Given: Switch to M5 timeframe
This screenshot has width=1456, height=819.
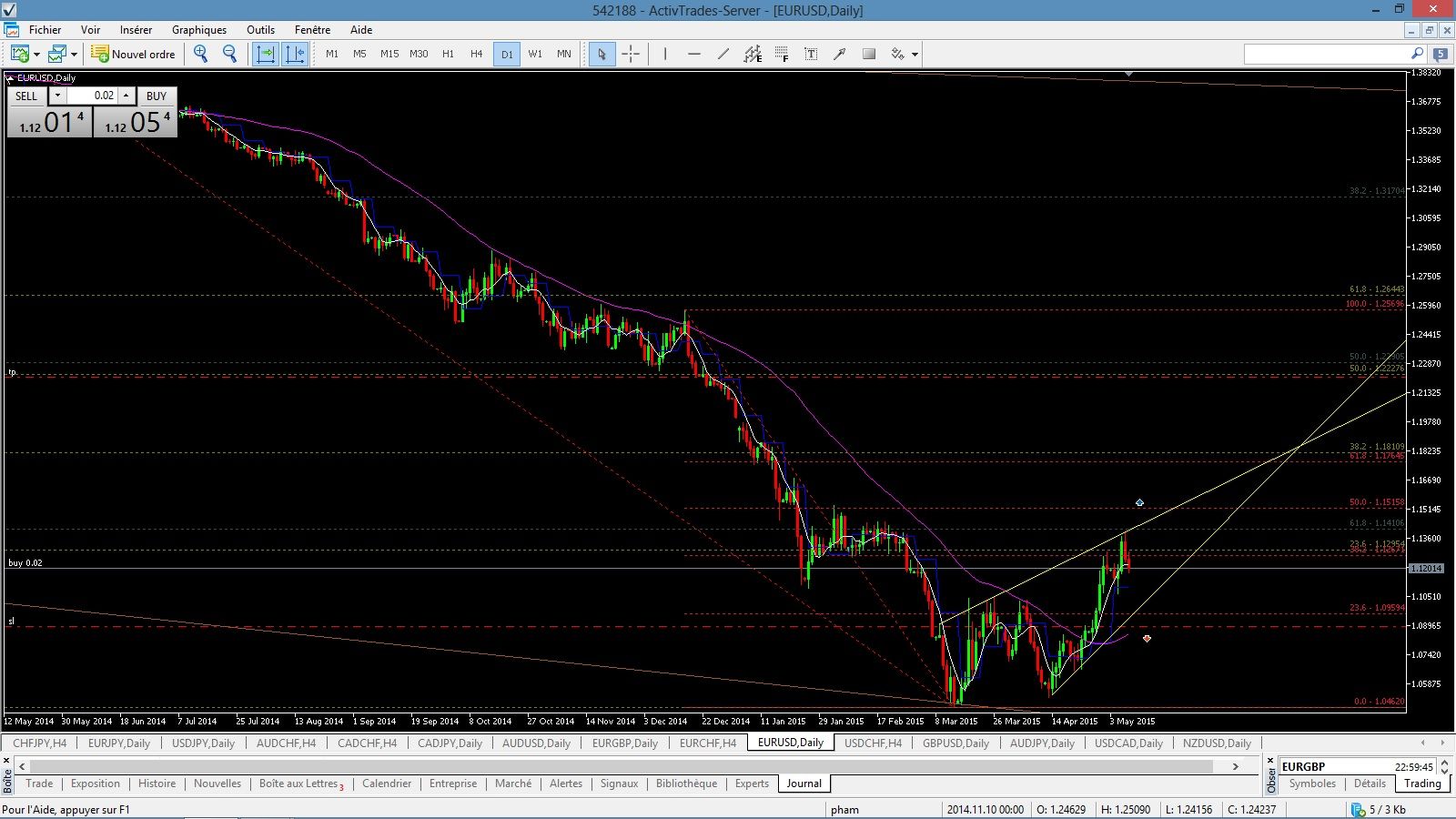Looking at the screenshot, I should [x=359, y=54].
